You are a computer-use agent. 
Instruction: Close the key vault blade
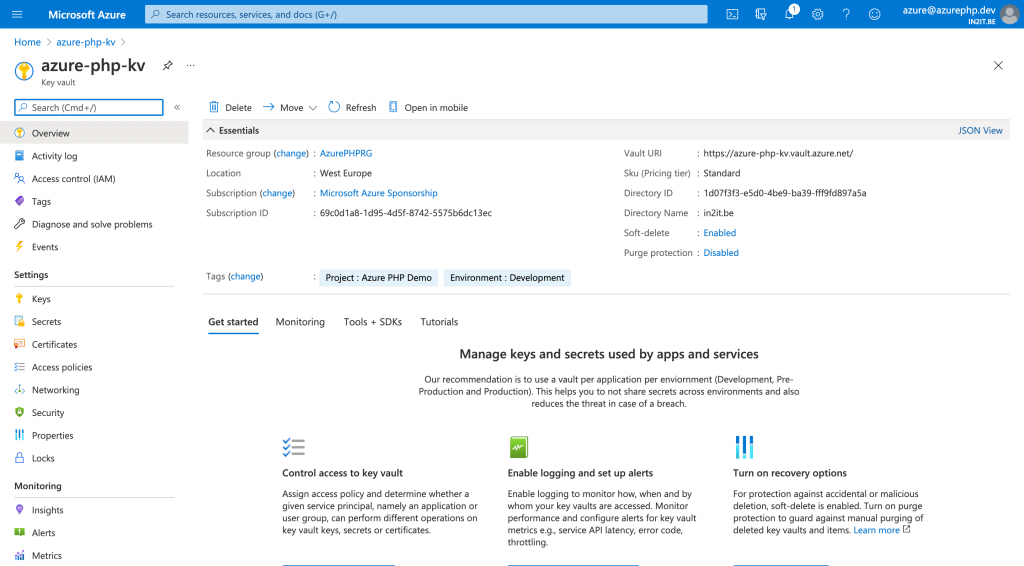[998, 65]
